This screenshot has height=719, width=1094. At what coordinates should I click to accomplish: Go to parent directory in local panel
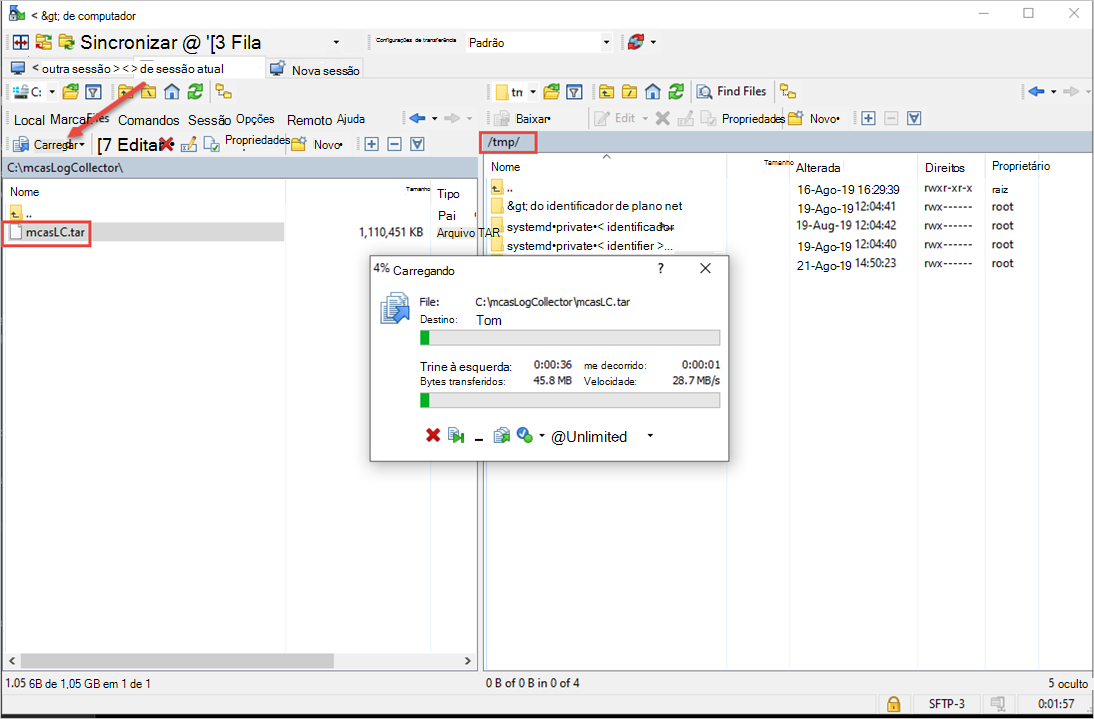tap(126, 92)
